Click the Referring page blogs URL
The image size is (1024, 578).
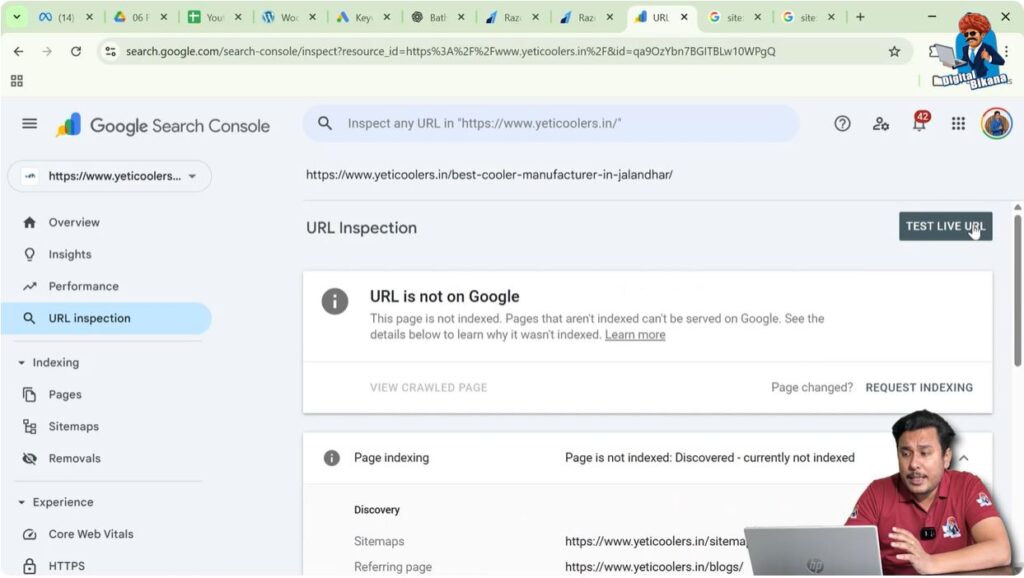pyautogui.click(x=654, y=567)
